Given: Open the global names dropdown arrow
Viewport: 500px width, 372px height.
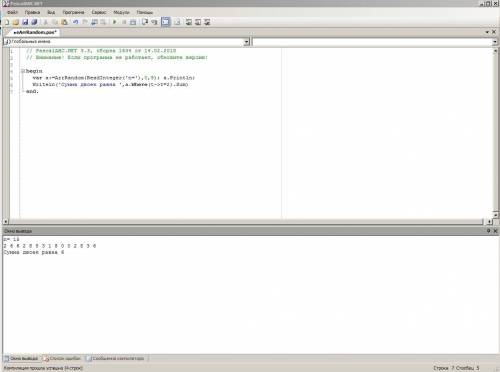Looking at the screenshot, I should coord(246,42).
